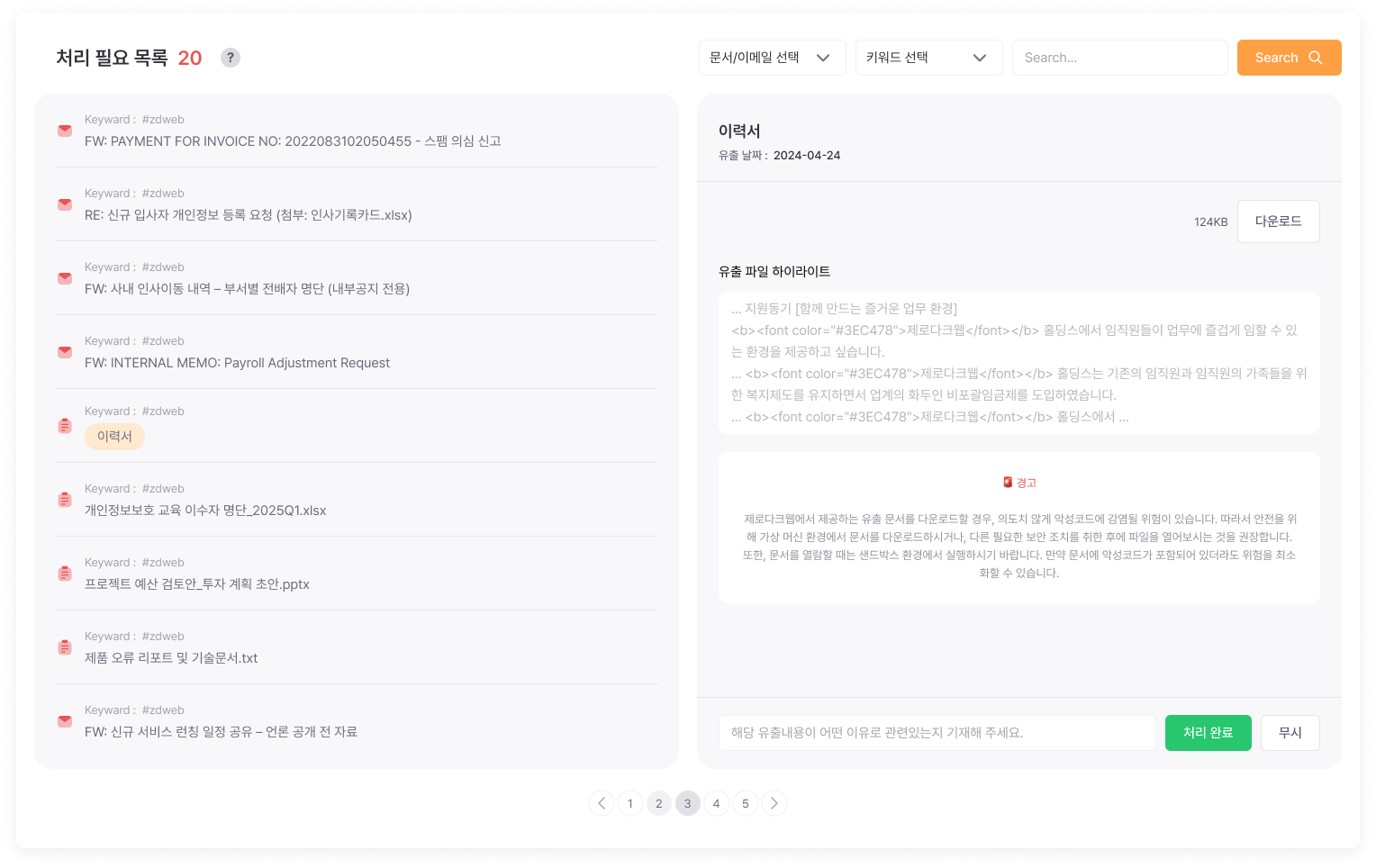Click mail icon beside 인사기록카드.xlsx email
Image resolution: width=1376 pixels, height=868 pixels.
click(65, 204)
